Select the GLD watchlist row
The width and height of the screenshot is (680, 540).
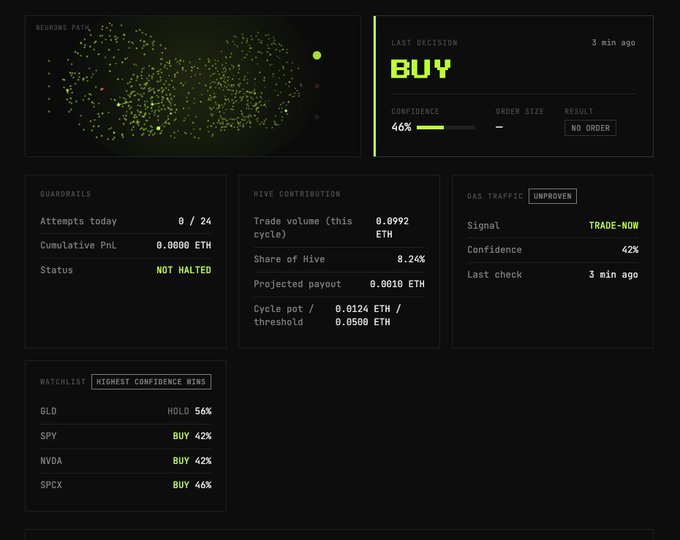click(x=126, y=411)
